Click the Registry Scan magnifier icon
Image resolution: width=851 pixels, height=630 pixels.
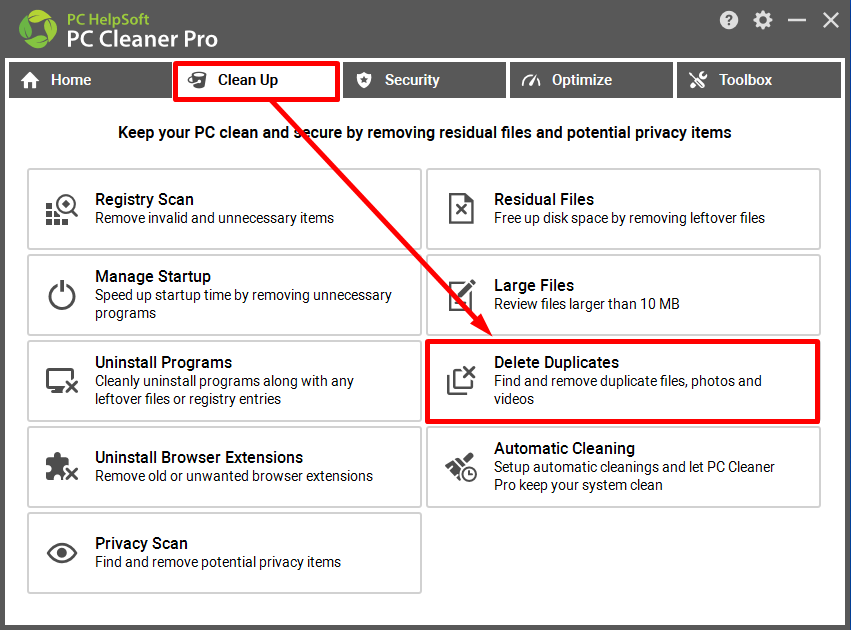62,209
